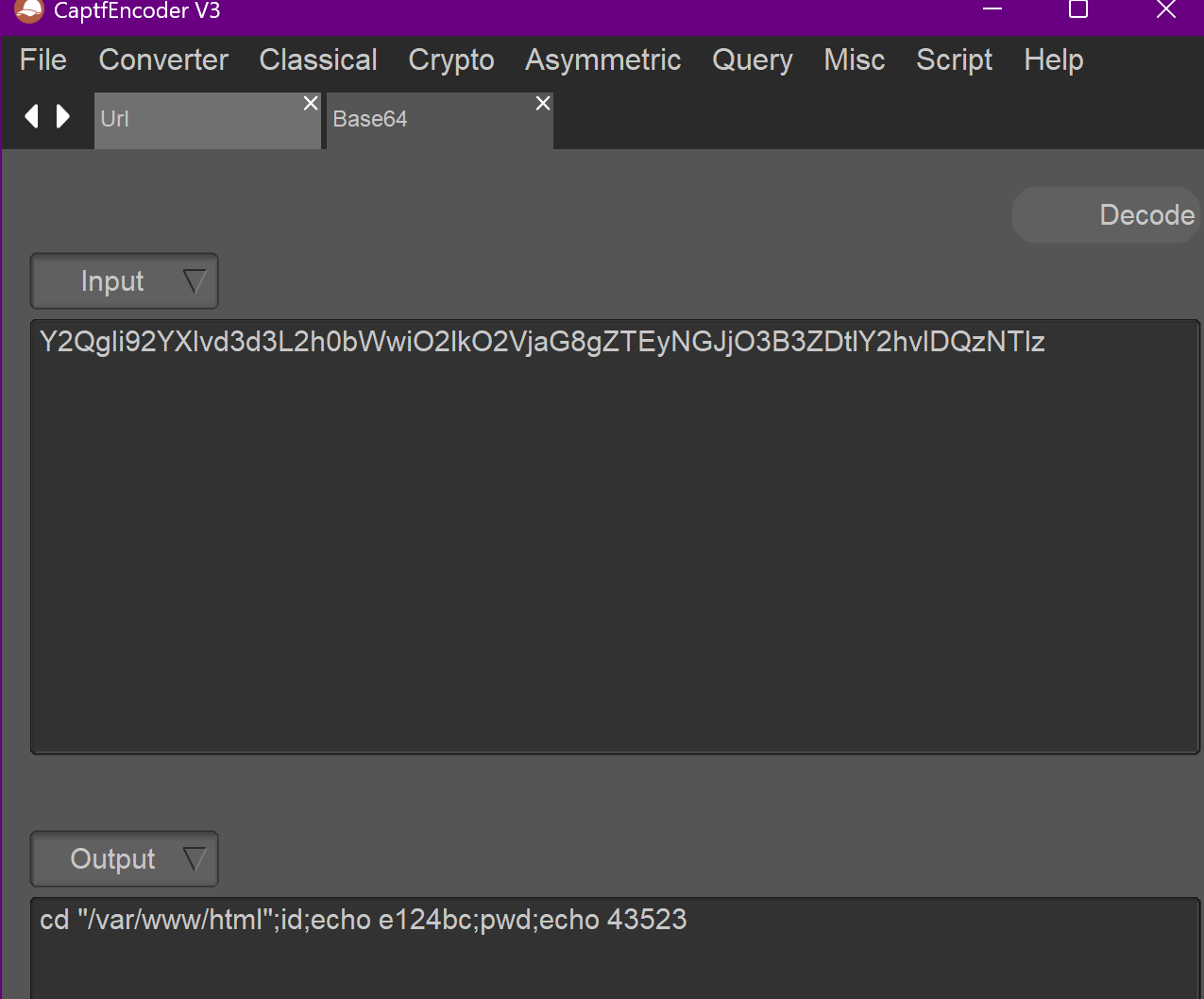Image resolution: width=1204 pixels, height=999 pixels.
Task: Click inside the Base64 input text area
Action: click(614, 538)
